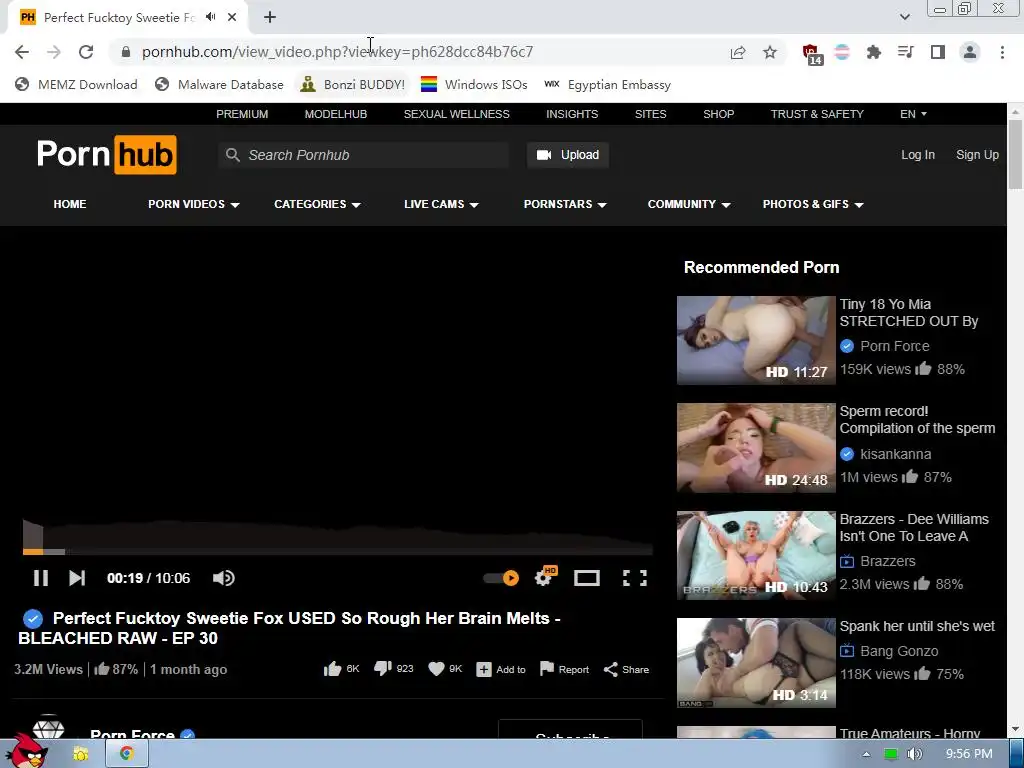Open the SITES top menu item
Screen dimensions: 1024x768
pyautogui.click(x=650, y=114)
